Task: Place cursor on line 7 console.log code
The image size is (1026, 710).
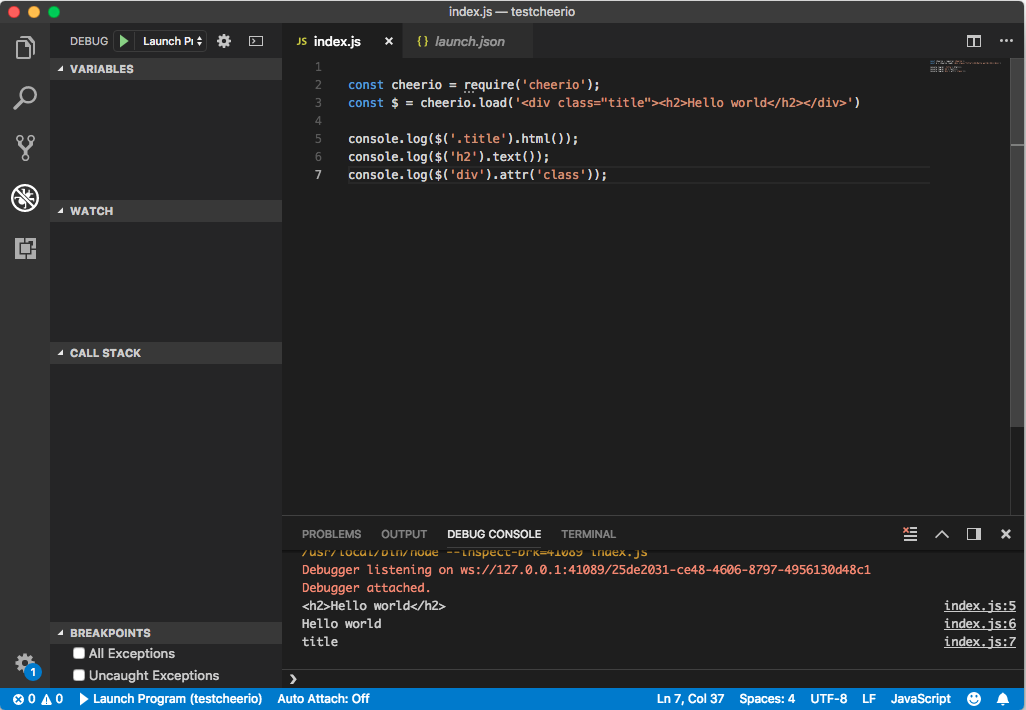Action: [477, 175]
